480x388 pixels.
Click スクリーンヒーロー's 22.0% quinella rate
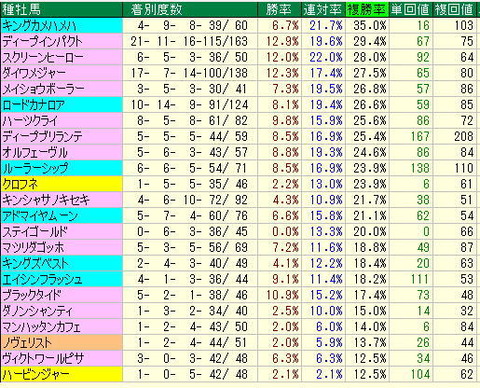(x=326, y=57)
